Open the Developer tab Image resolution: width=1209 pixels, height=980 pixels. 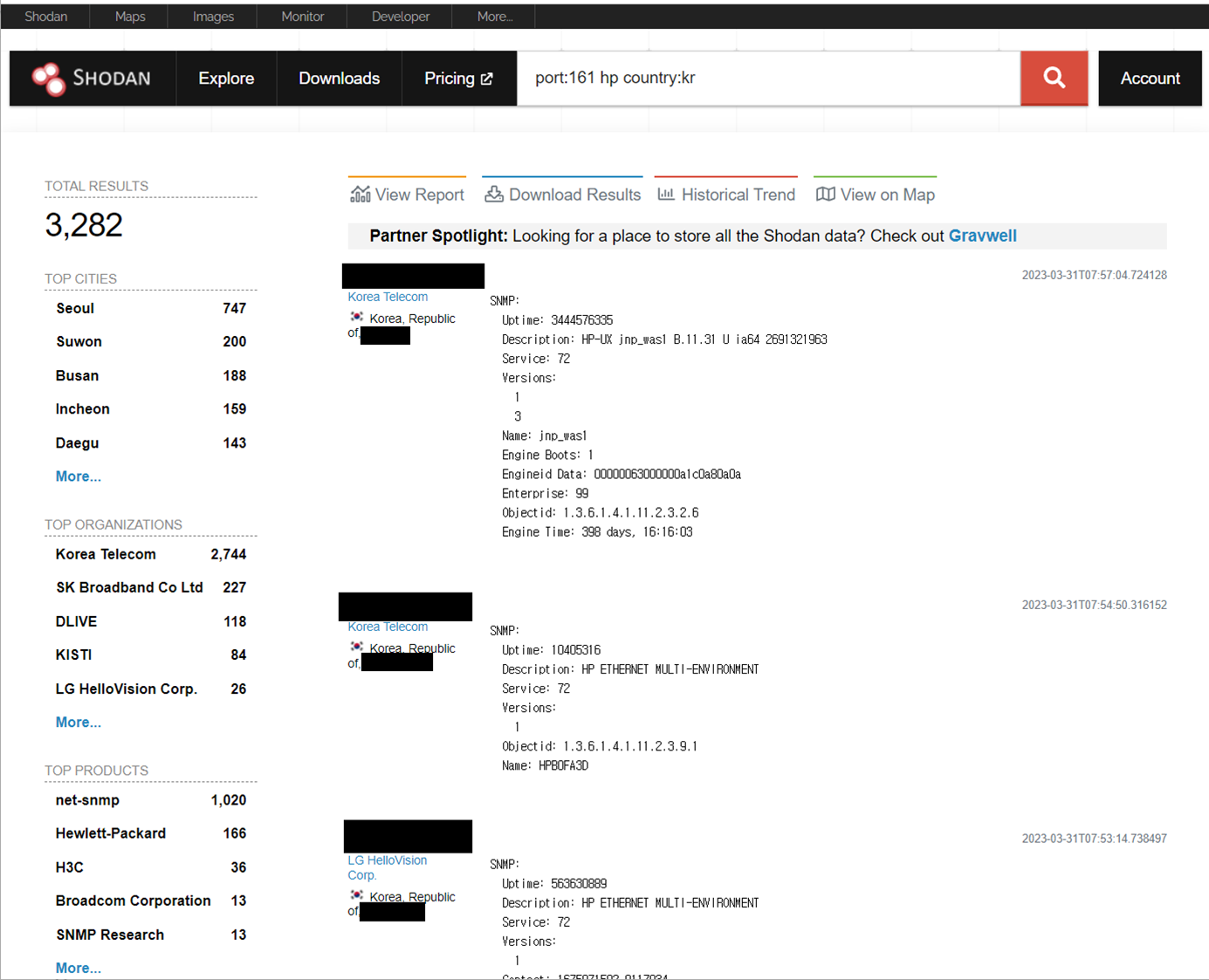pos(401,17)
